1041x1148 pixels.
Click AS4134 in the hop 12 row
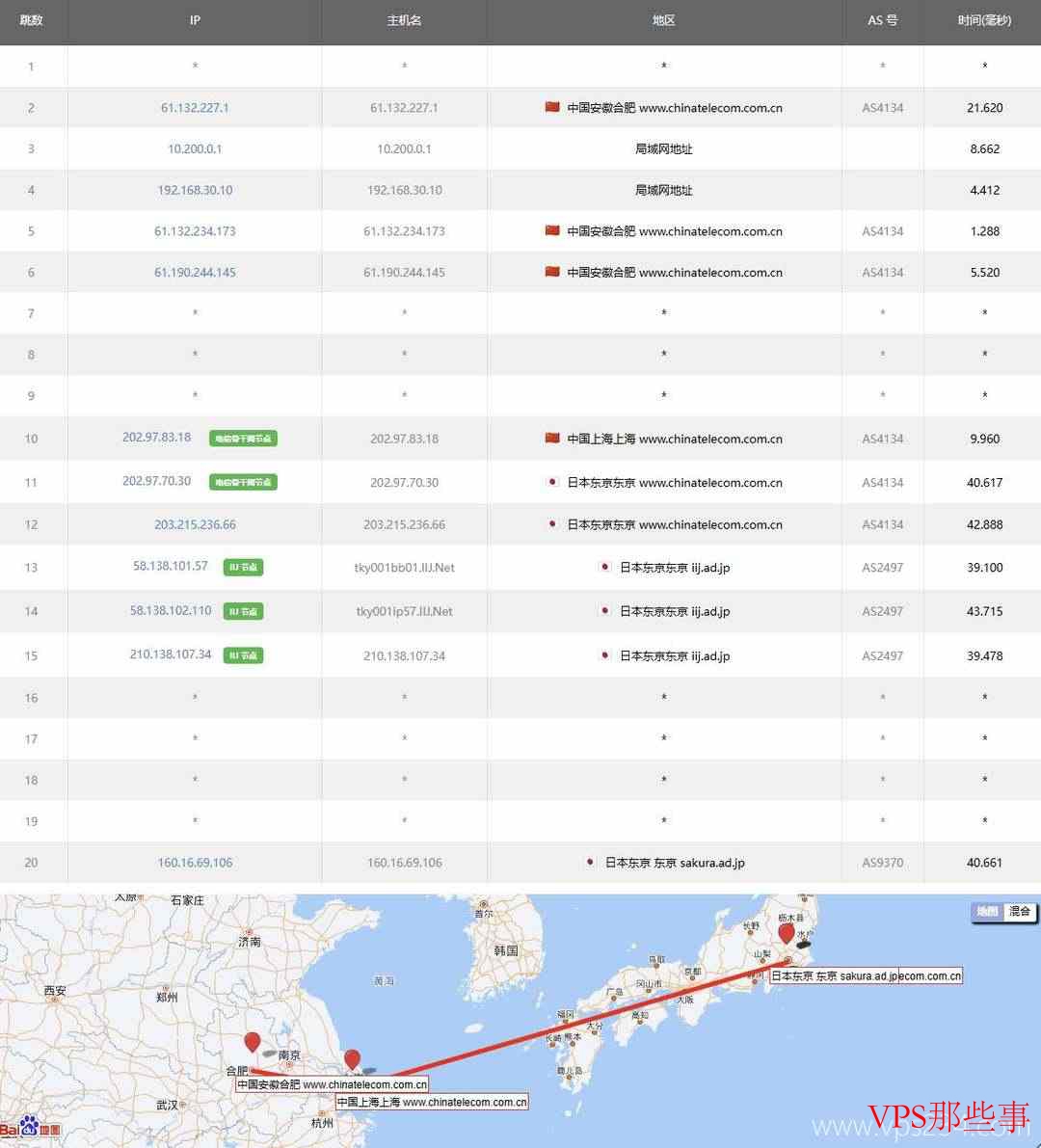click(882, 524)
